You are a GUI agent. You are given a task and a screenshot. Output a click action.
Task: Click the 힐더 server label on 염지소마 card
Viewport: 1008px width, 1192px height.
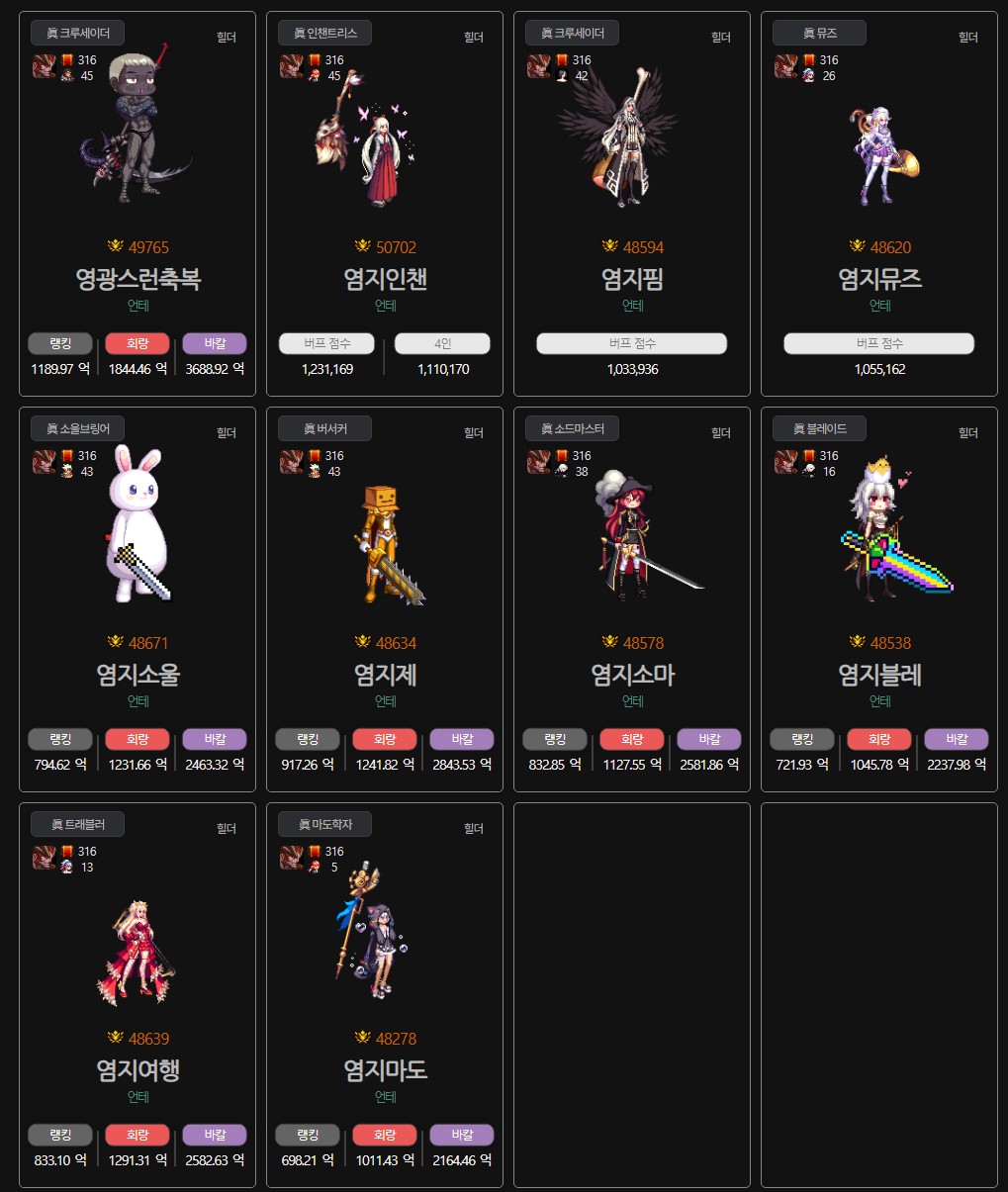click(x=720, y=432)
